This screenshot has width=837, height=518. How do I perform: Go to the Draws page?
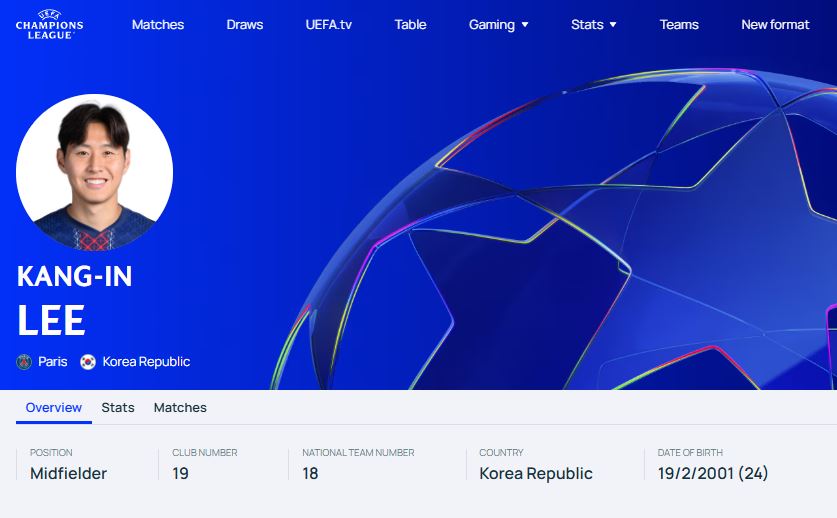245,24
